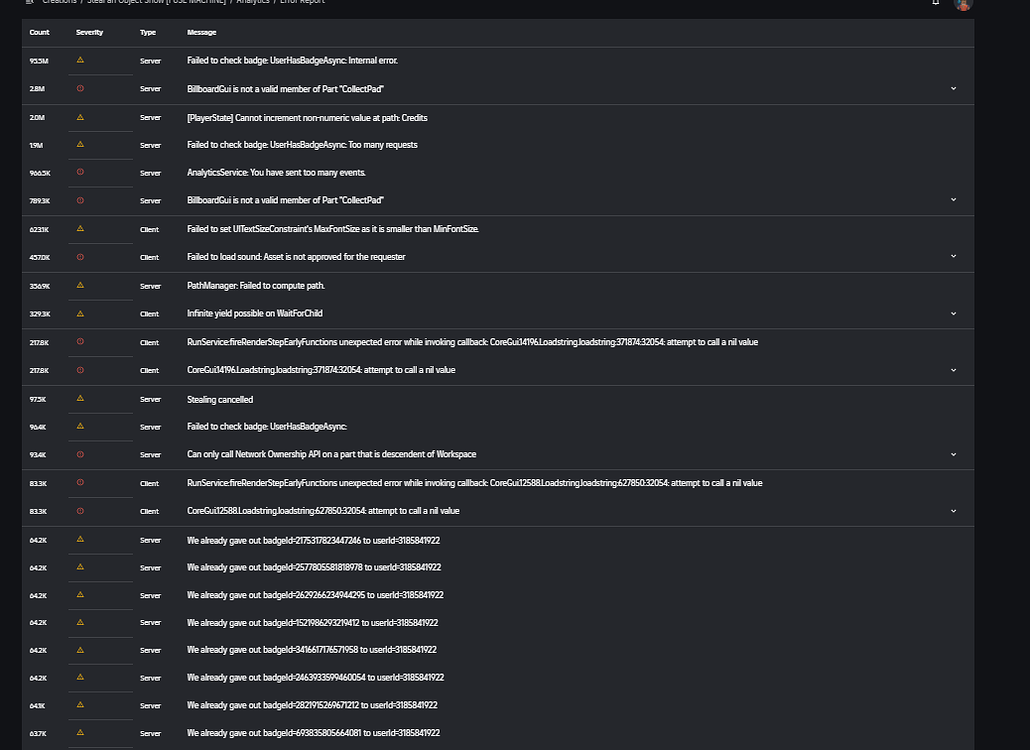Click the '457.0K' count cell

coord(39,257)
